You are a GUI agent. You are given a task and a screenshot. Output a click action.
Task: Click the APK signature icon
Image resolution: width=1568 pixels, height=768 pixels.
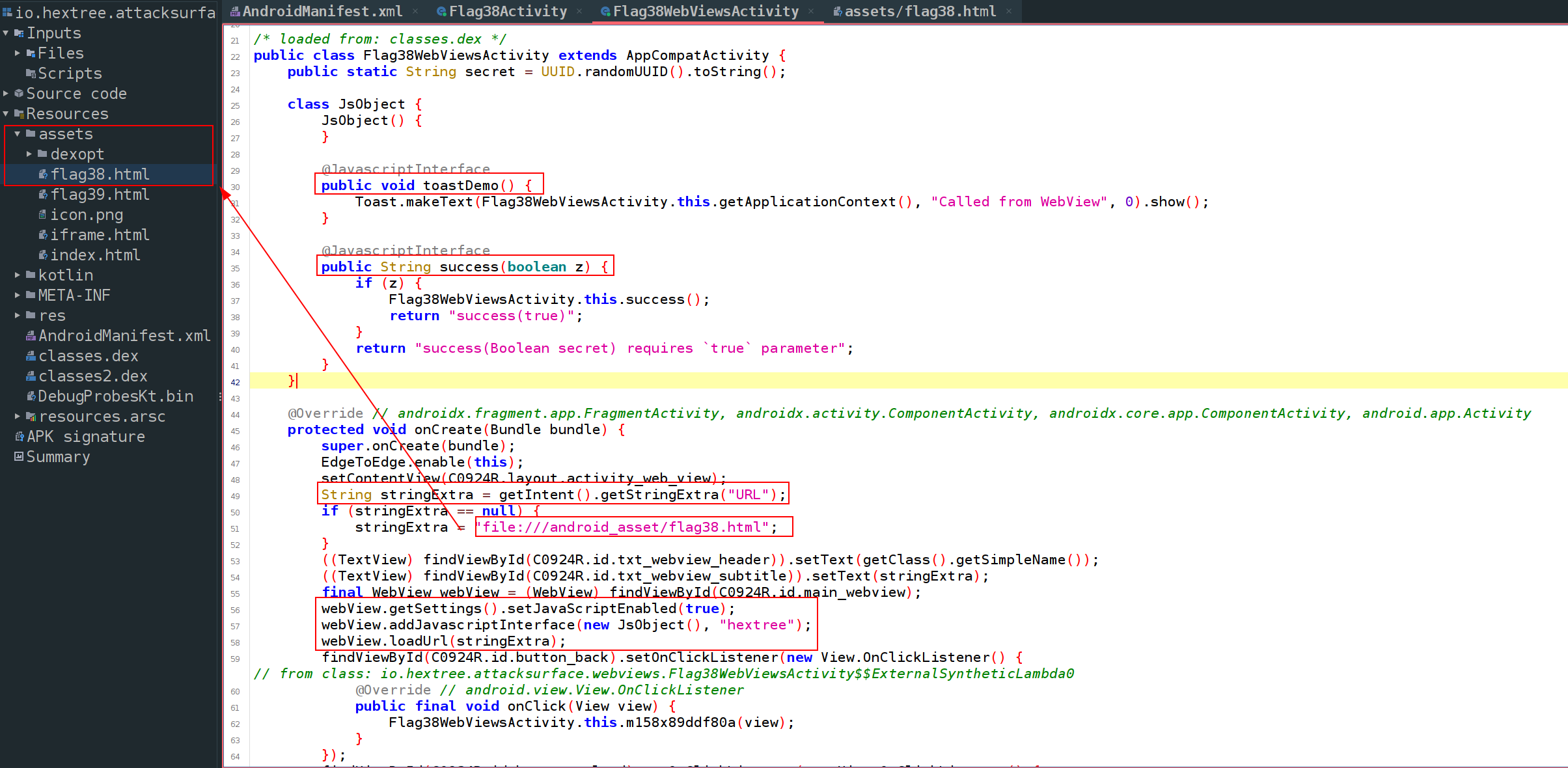(19, 437)
